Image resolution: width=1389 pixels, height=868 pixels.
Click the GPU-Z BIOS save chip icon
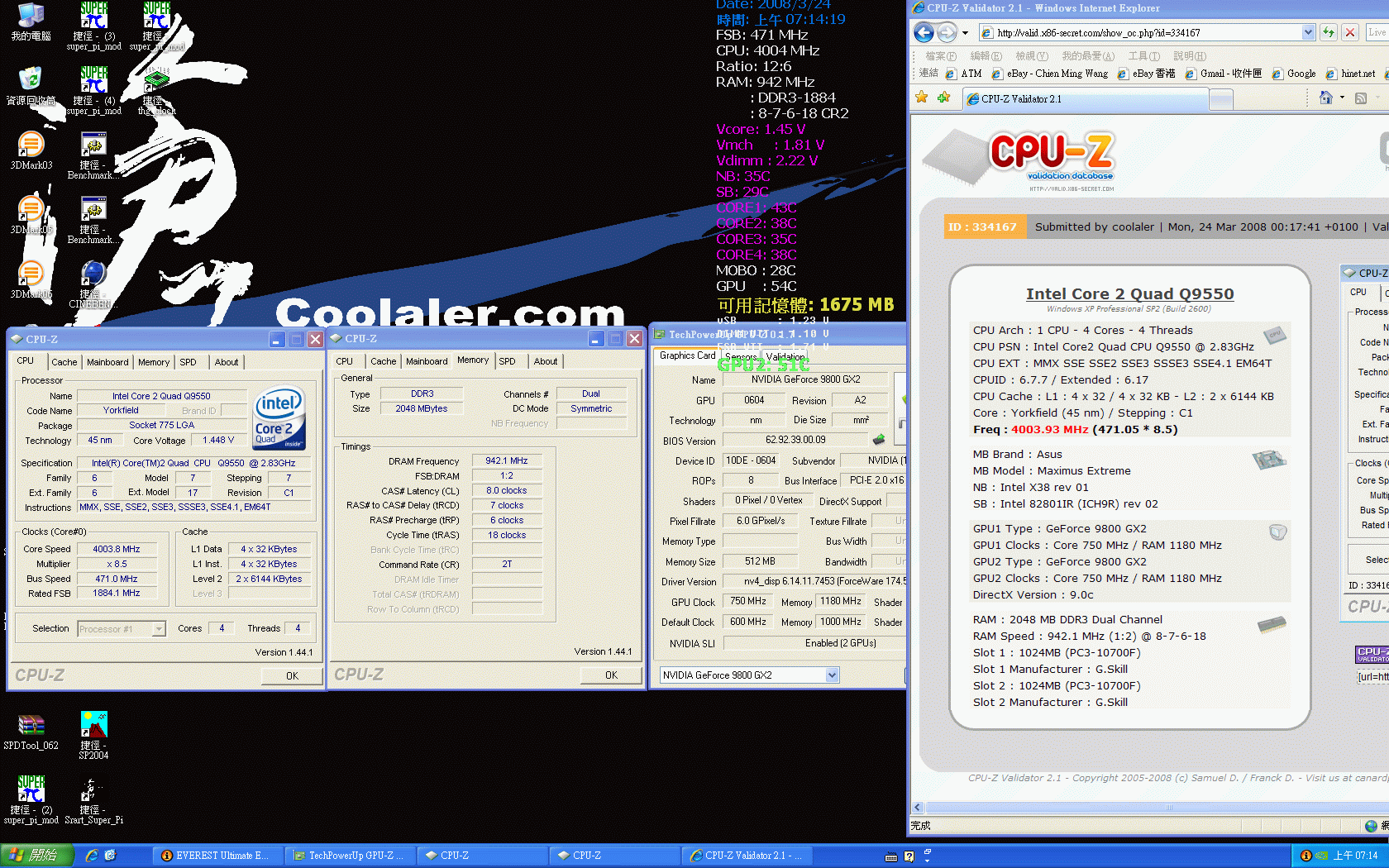coord(878,440)
